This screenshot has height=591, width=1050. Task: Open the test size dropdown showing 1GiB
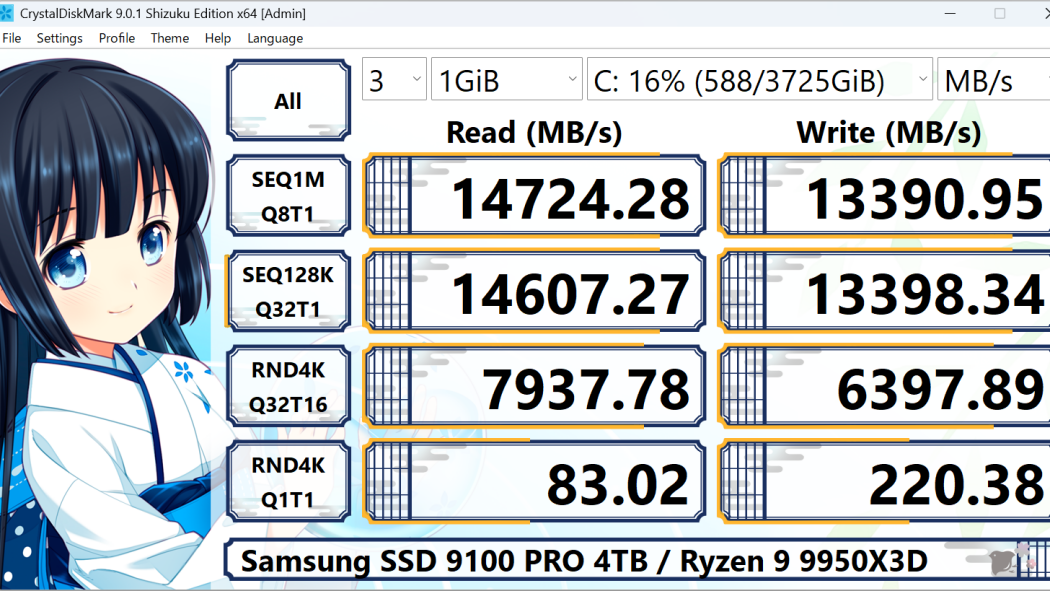point(506,80)
